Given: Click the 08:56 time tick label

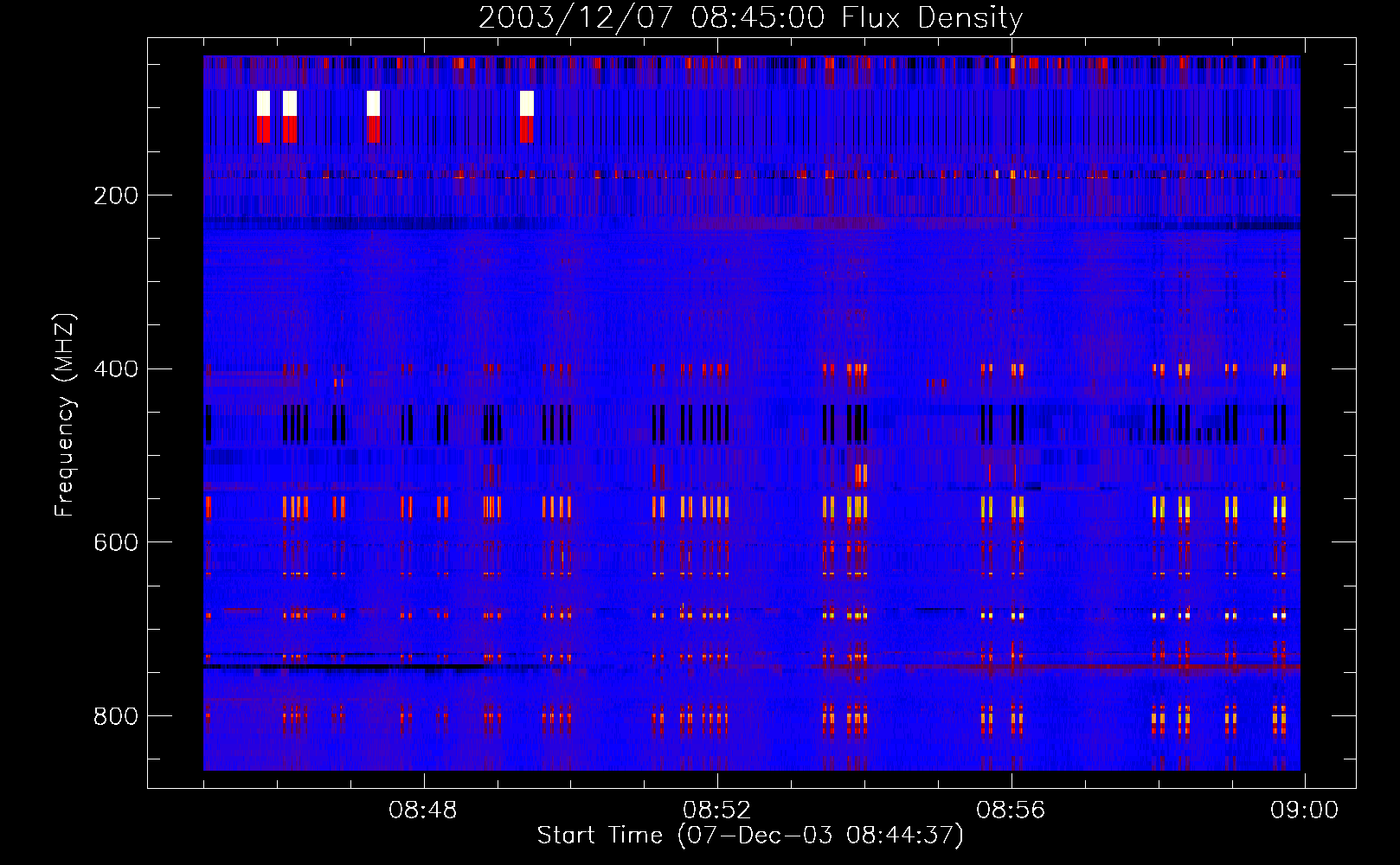Looking at the screenshot, I should click(x=1011, y=811).
